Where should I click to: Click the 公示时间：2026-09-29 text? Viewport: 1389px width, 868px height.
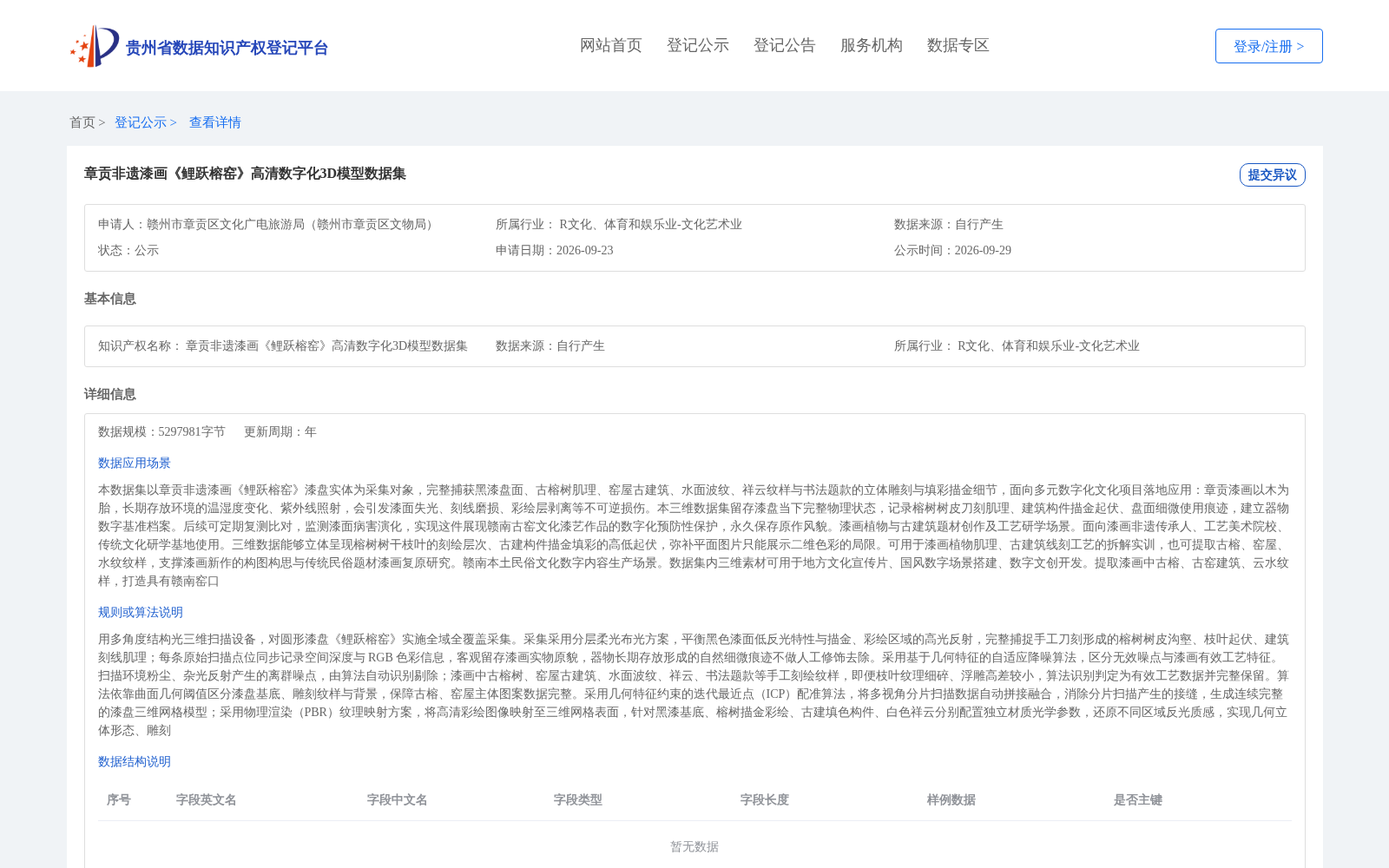point(952,250)
